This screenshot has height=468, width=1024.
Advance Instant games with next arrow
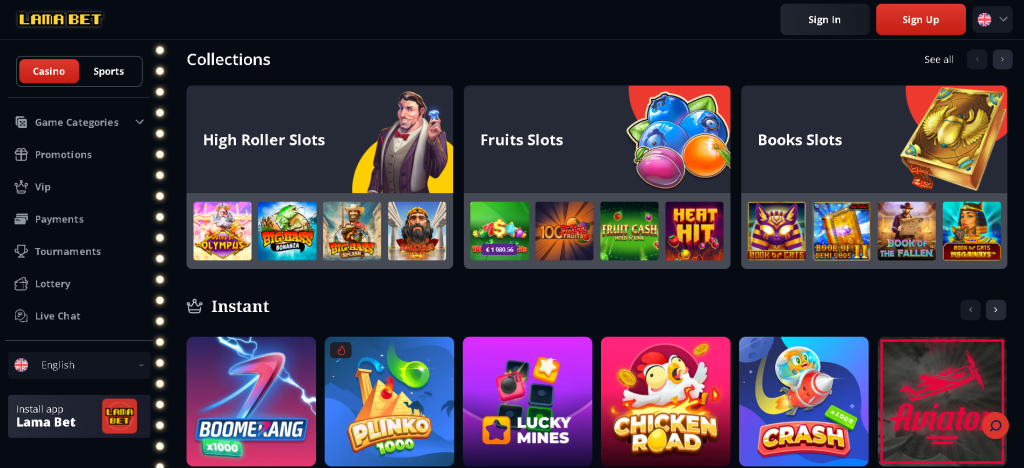tap(996, 310)
